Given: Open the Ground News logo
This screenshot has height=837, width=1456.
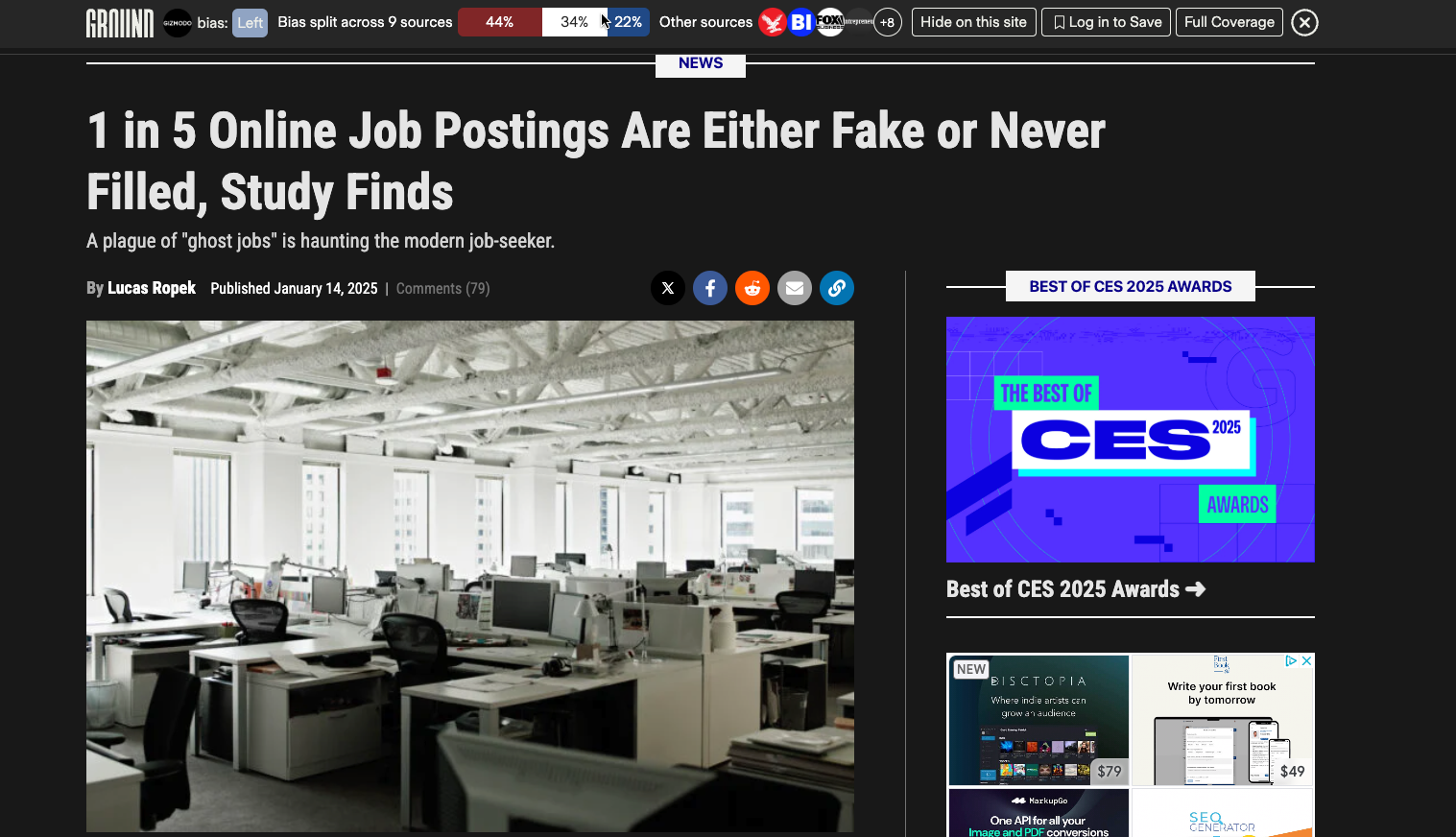Looking at the screenshot, I should pos(120,22).
